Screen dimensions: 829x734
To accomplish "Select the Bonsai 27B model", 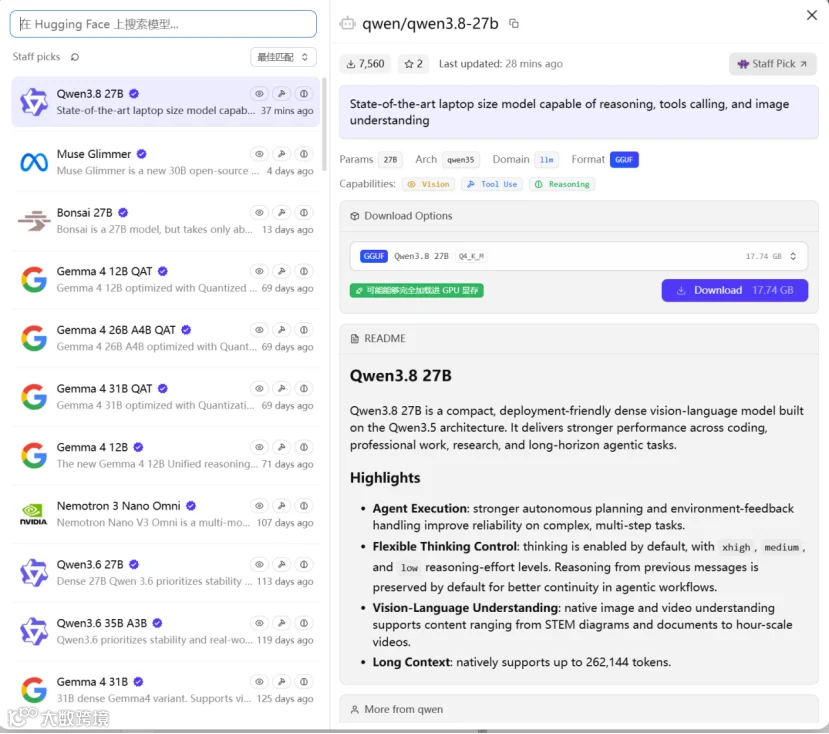I will 165,221.
